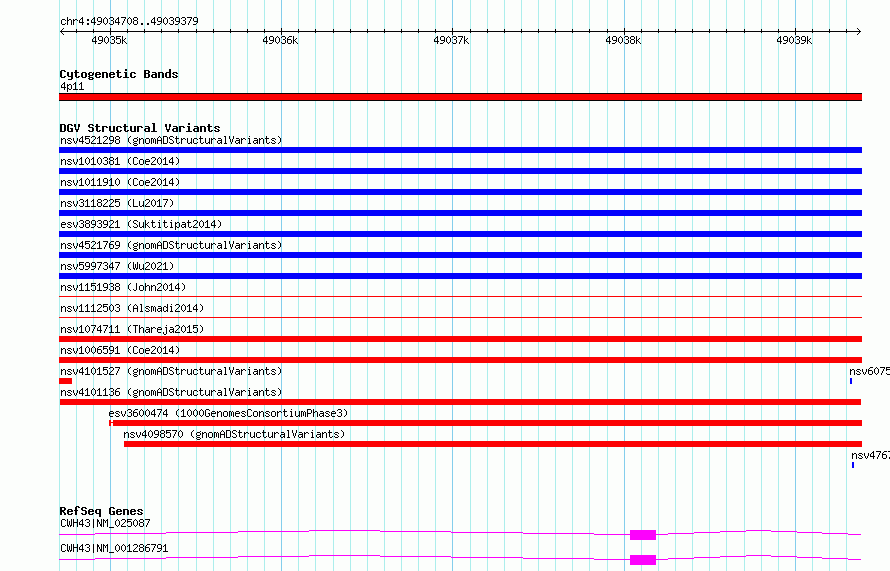This screenshot has height=571, width=890.
Task: Click the blue bar beneath nsv3118225
Action: click(460, 213)
